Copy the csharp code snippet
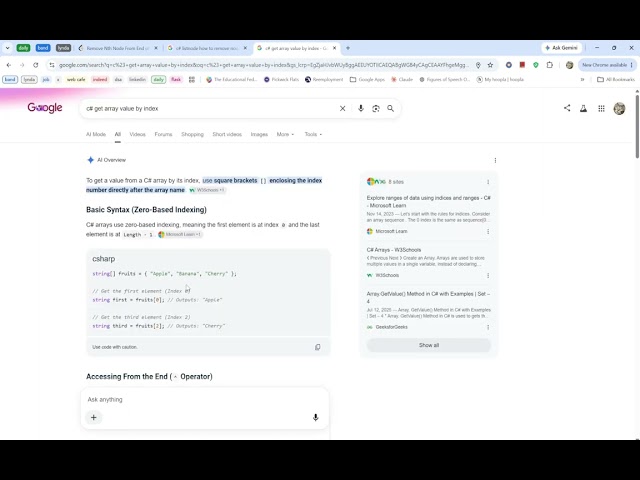Viewport: 640px width, 480px height. tap(318, 347)
